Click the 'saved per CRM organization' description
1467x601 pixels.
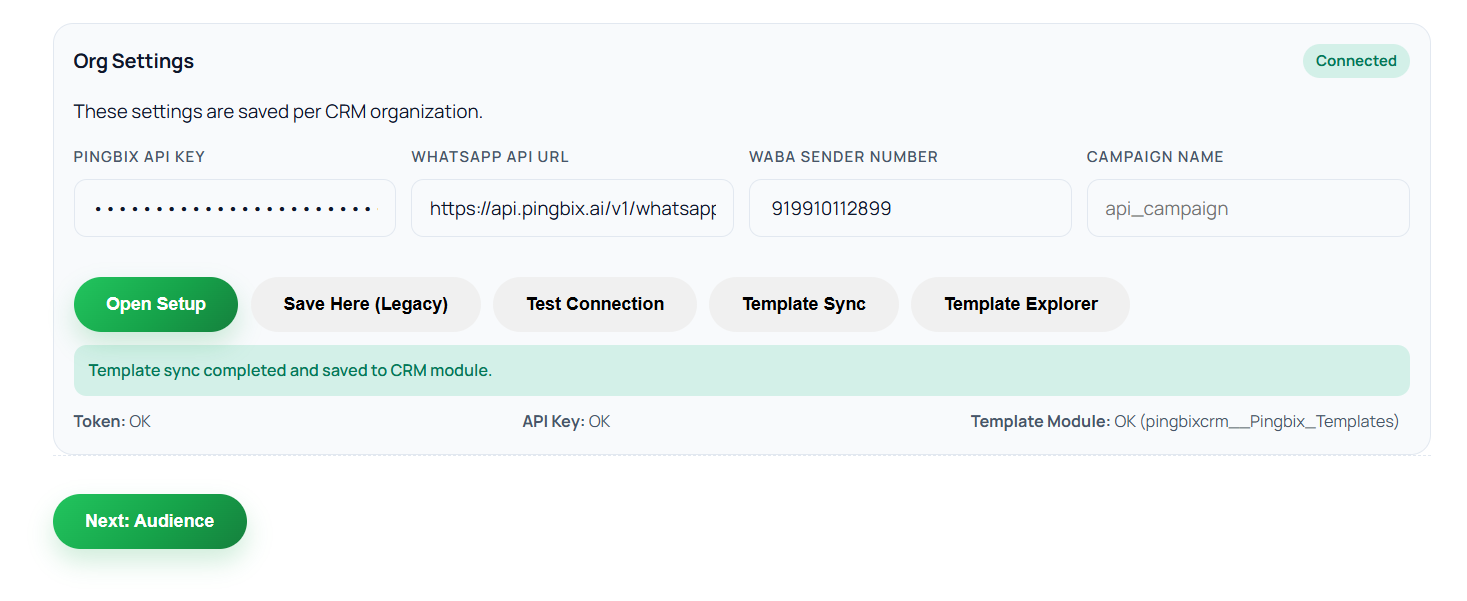[278, 112]
